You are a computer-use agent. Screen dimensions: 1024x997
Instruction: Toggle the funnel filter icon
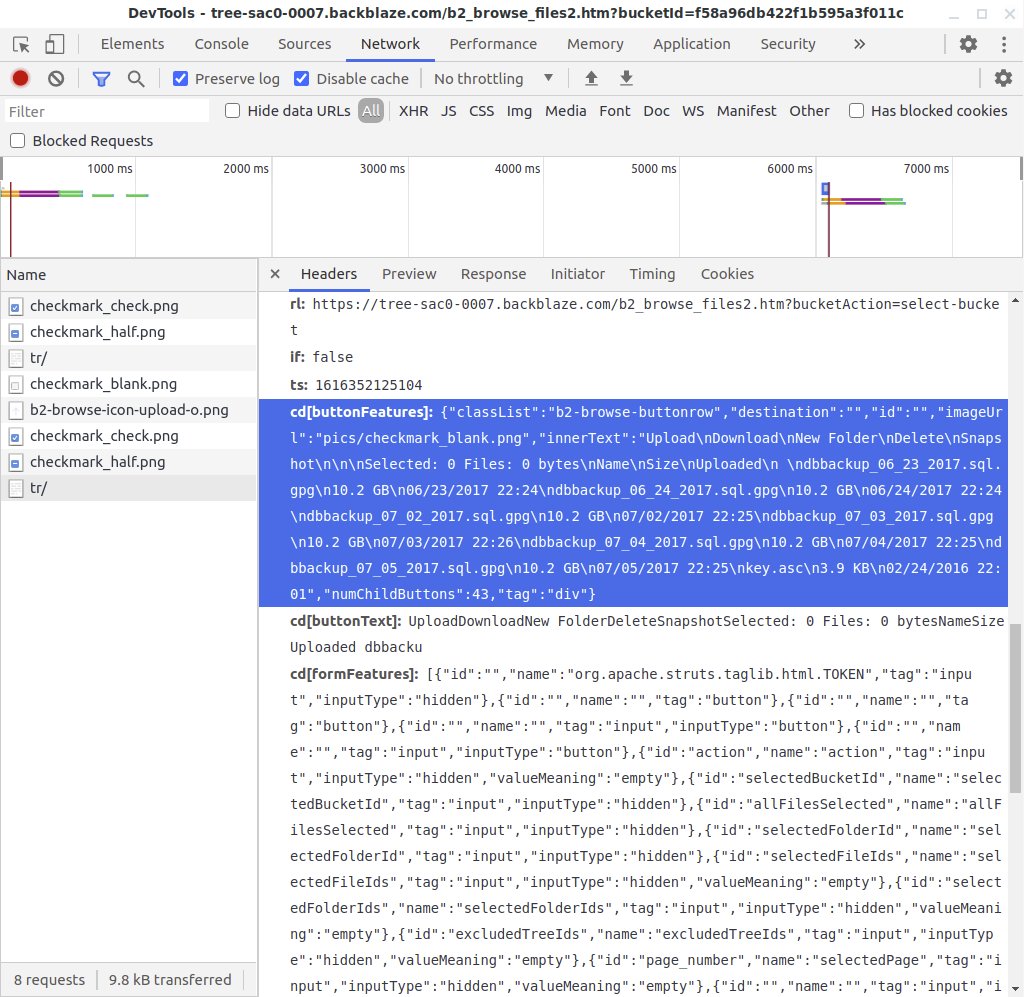101,79
